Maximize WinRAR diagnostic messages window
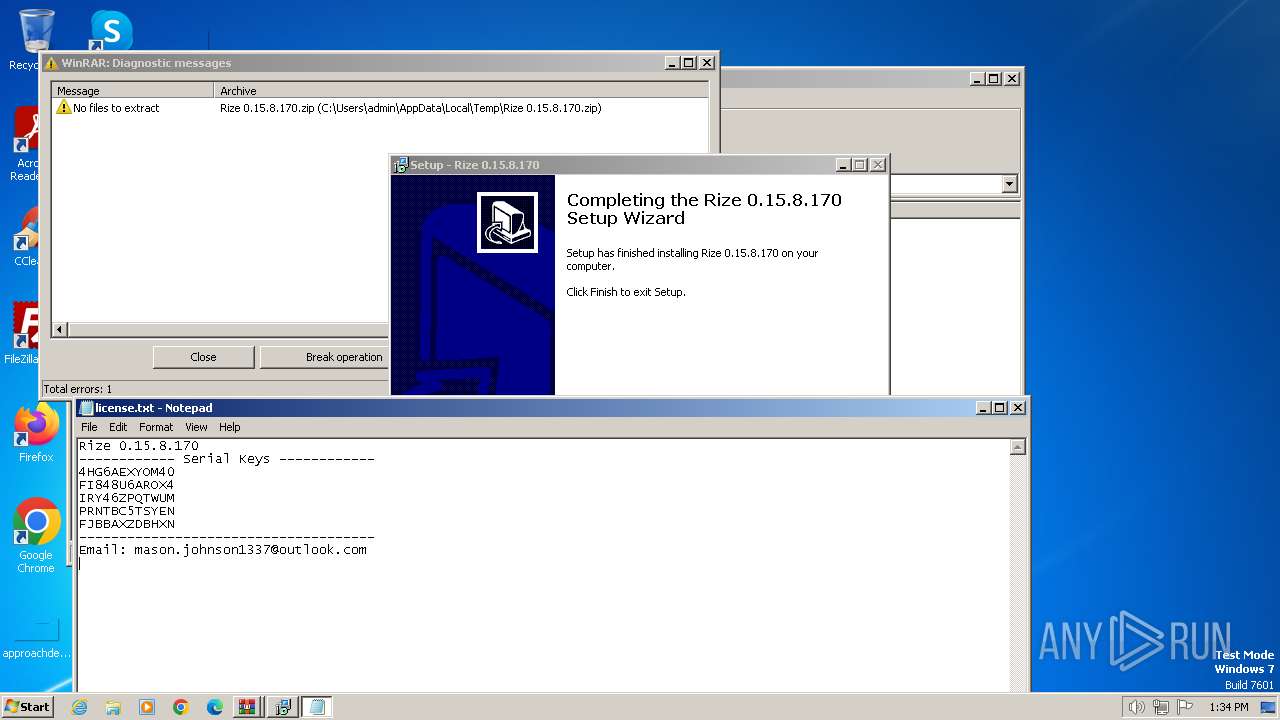1280x720 pixels. pyautogui.click(x=689, y=63)
